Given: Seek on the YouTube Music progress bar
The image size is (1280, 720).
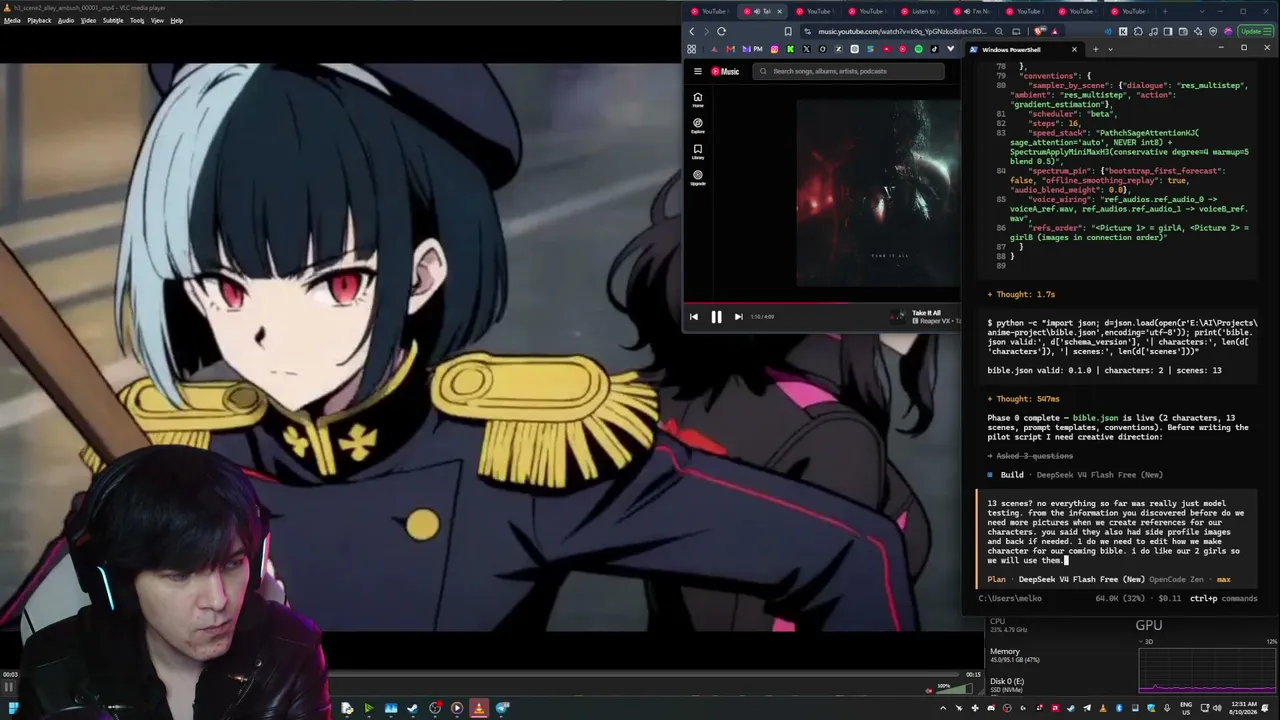Looking at the screenshot, I should (822, 303).
